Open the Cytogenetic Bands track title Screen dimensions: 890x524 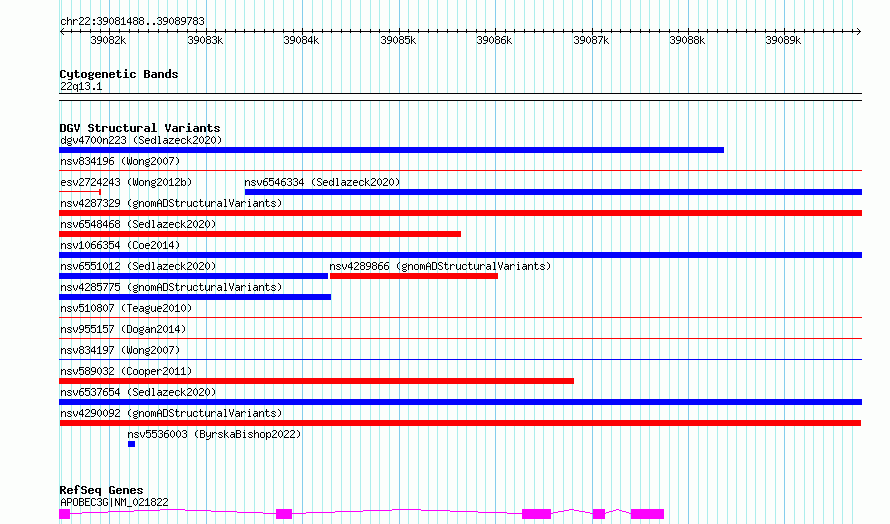pos(119,74)
